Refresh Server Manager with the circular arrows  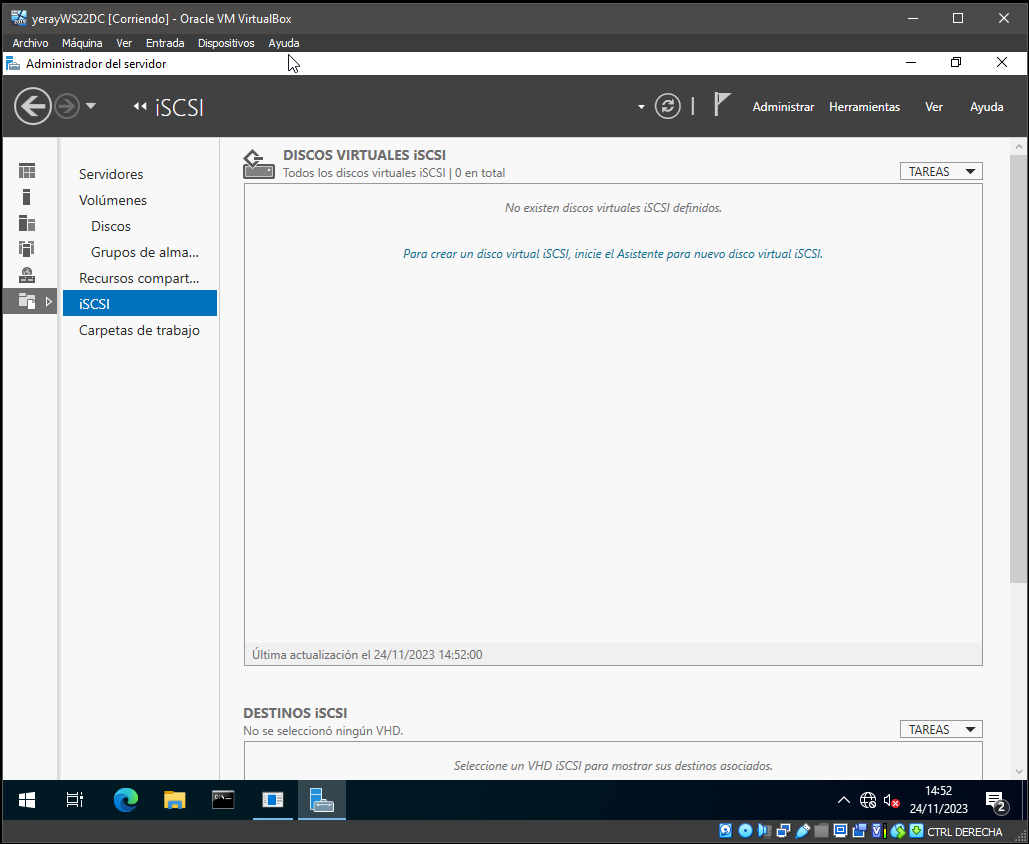click(x=667, y=106)
